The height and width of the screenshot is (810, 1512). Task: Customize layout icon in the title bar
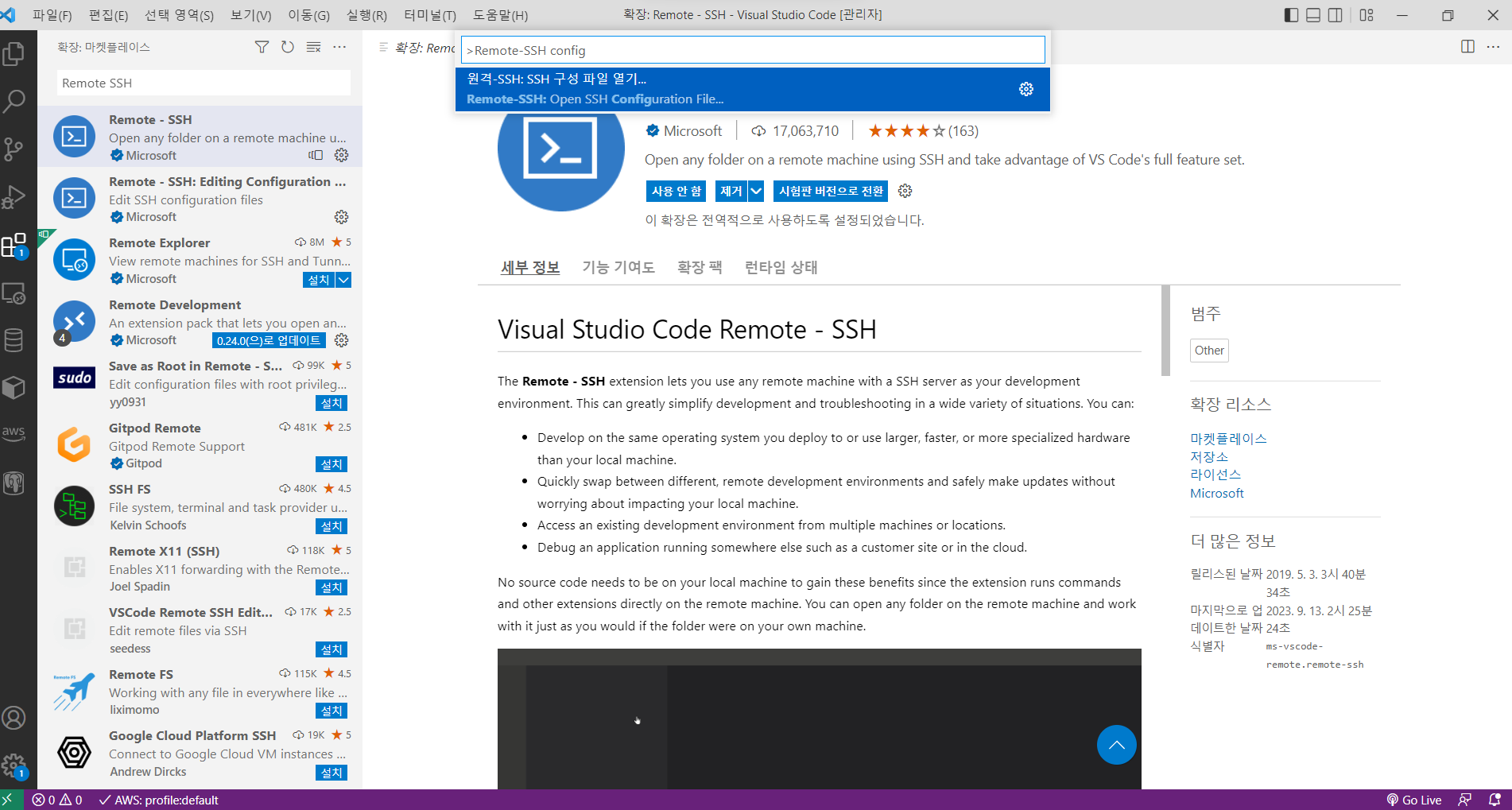[x=1367, y=15]
